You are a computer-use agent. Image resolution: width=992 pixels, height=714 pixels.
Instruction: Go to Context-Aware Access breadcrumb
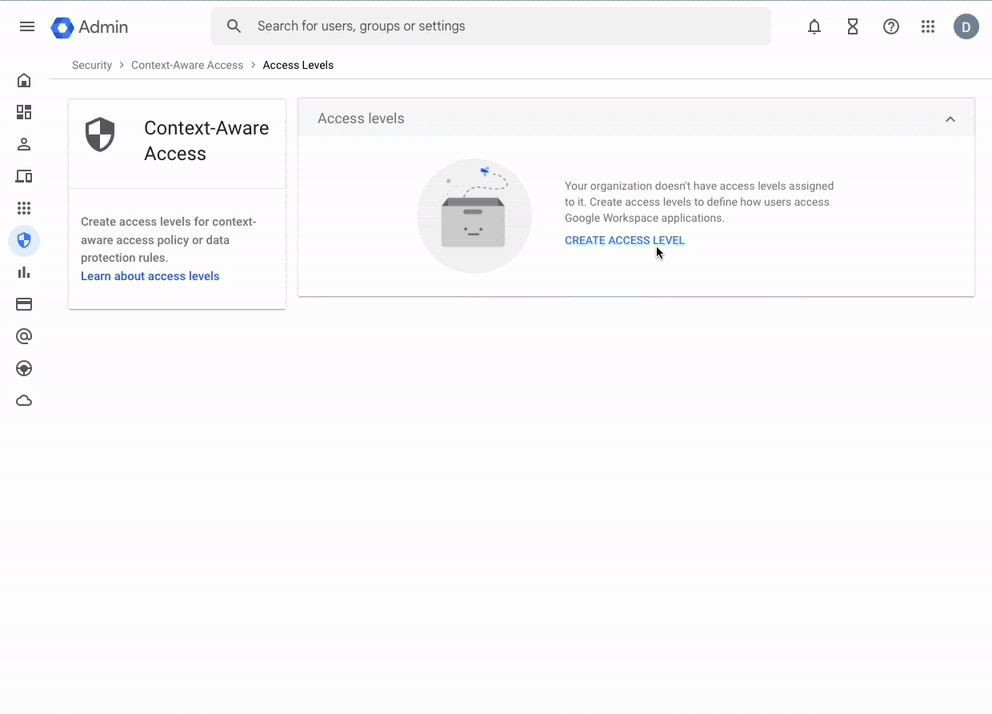187,65
